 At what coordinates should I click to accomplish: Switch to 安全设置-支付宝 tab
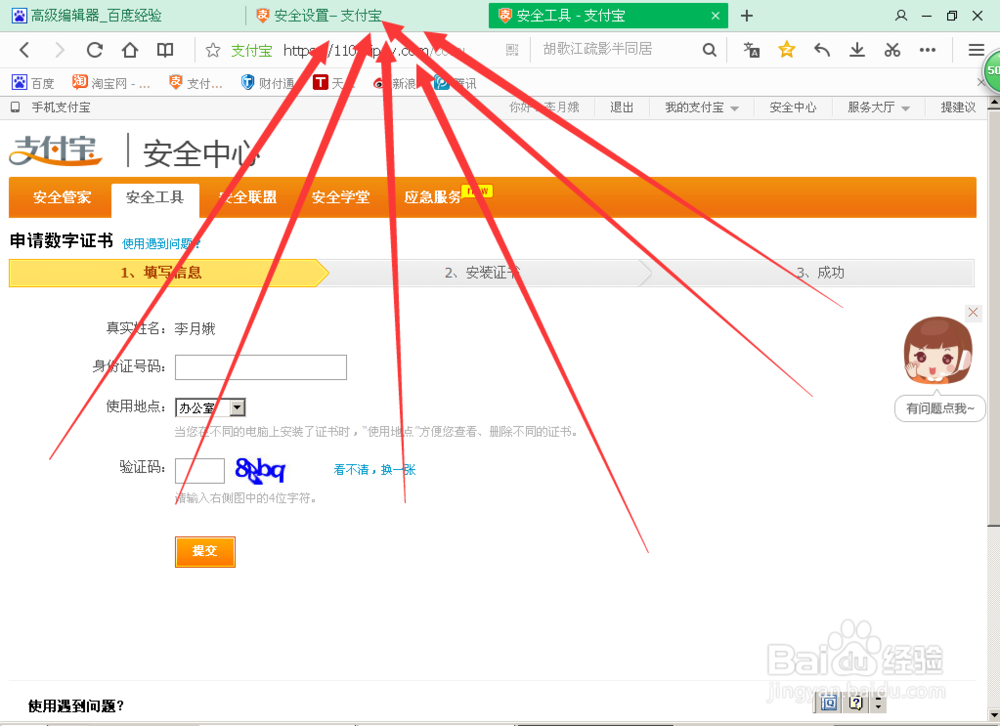[x=319, y=15]
